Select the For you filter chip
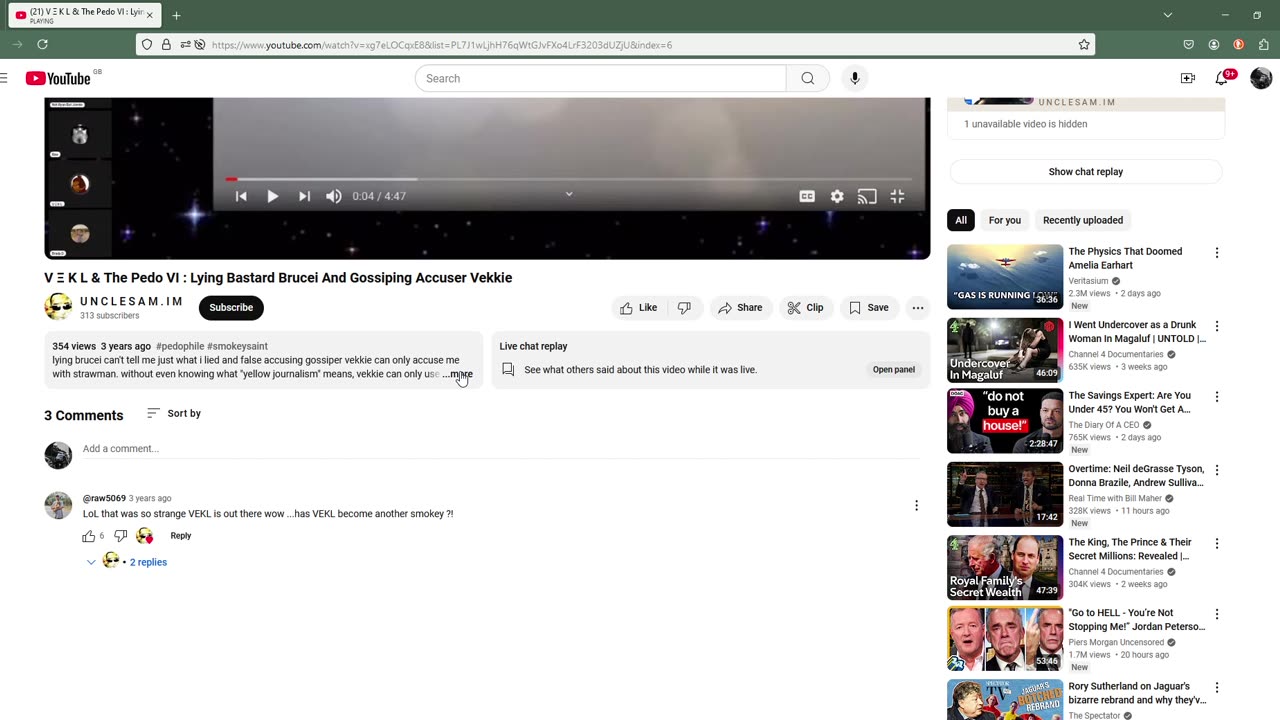Image resolution: width=1280 pixels, height=720 pixels. coord(1005,220)
